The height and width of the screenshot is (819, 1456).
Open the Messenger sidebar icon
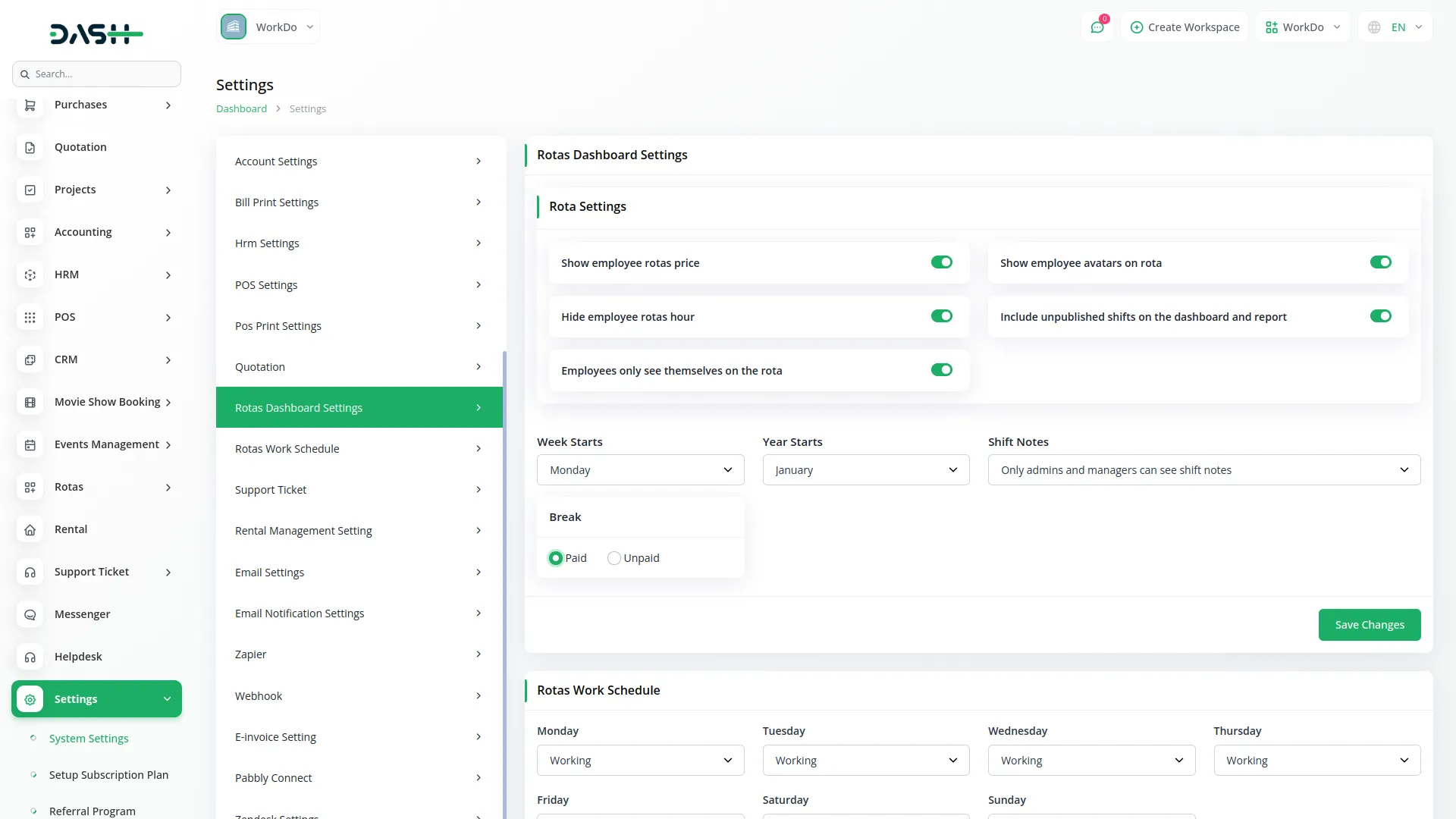click(x=30, y=615)
